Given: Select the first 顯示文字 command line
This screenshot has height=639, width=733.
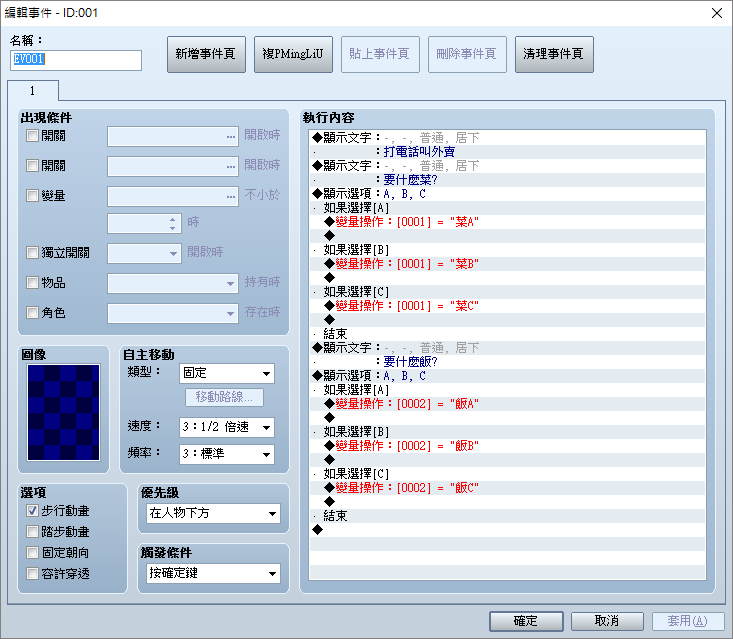Looking at the screenshot, I should [x=507, y=138].
